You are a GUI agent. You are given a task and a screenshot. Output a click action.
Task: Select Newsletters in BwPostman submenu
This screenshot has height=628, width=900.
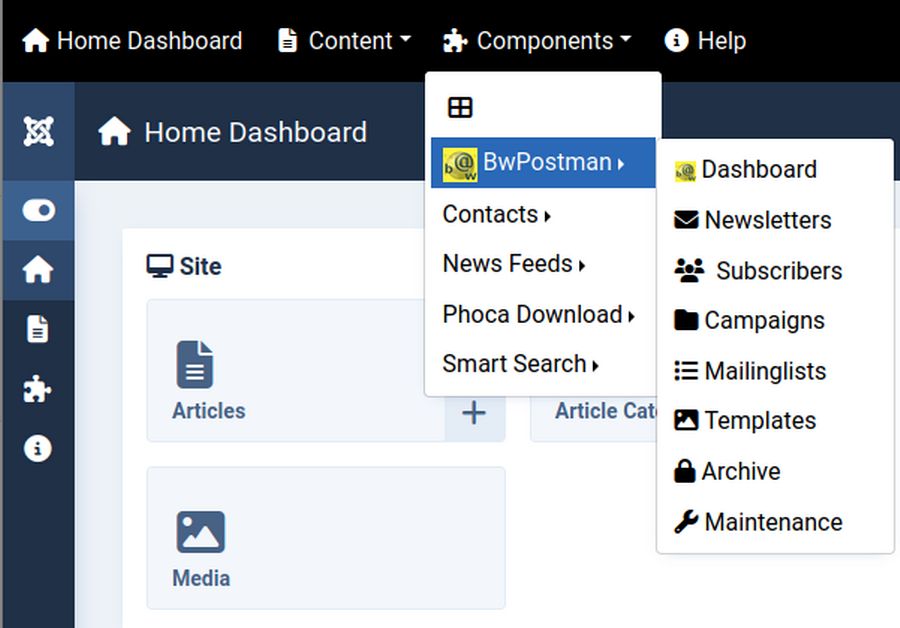pos(767,220)
